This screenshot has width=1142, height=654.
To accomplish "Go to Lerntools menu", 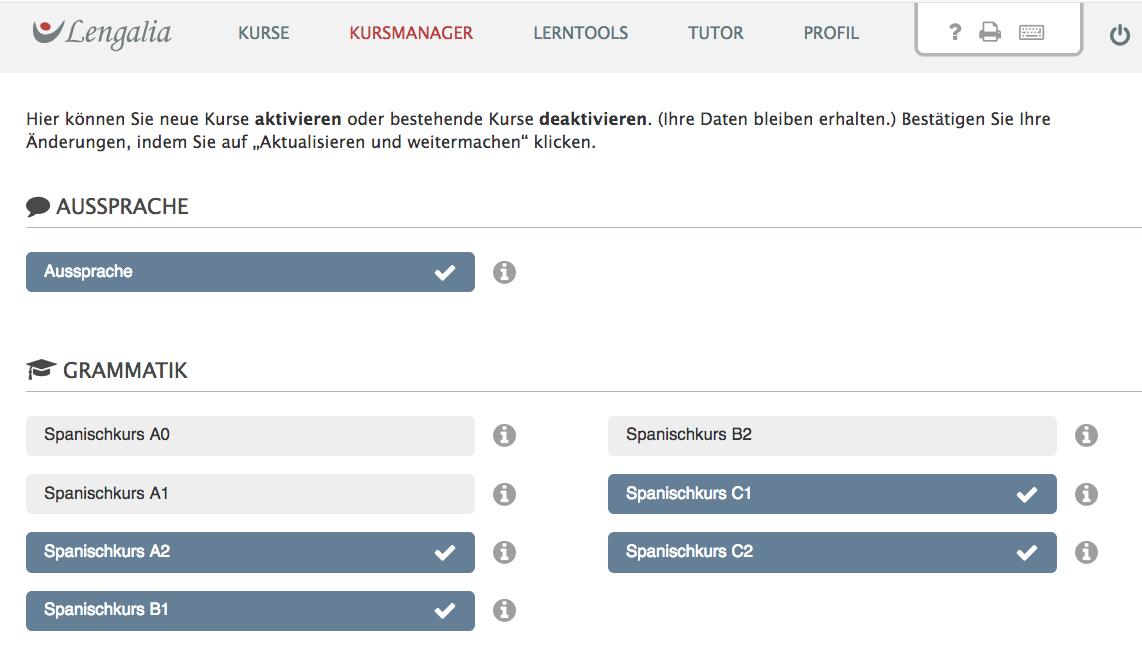I will (581, 33).
